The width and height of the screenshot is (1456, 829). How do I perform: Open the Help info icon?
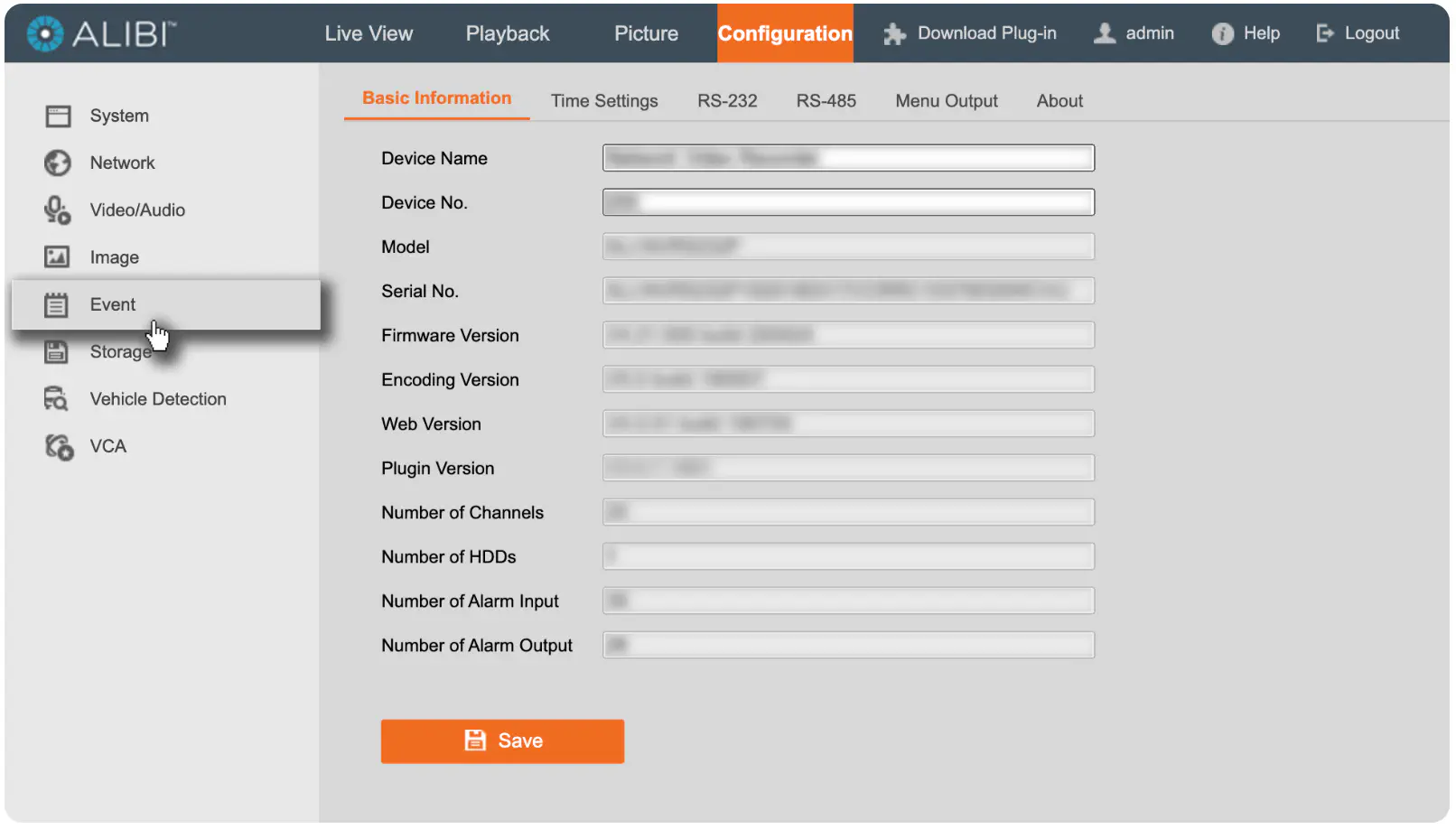pos(1222,34)
